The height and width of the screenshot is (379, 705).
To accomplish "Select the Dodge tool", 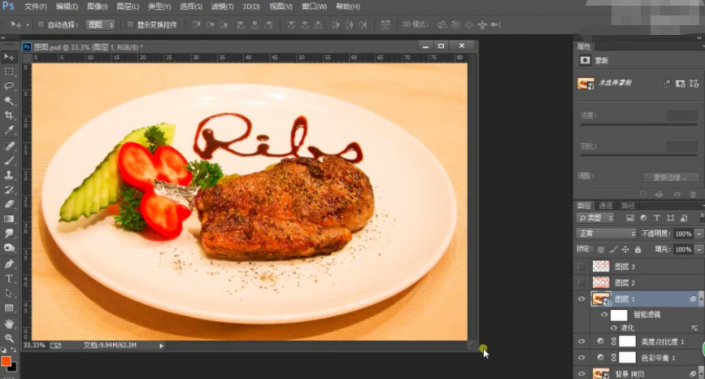I will (x=9, y=248).
